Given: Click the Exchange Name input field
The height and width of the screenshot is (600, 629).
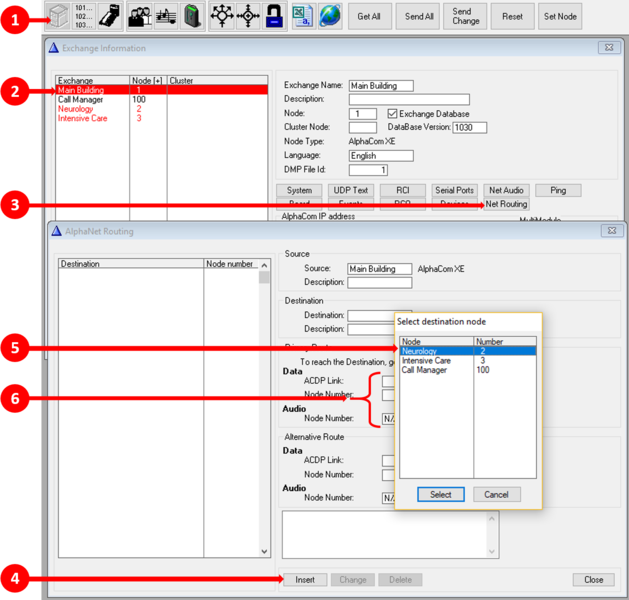Looking at the screenshot, I should click(x=381, y=86).
